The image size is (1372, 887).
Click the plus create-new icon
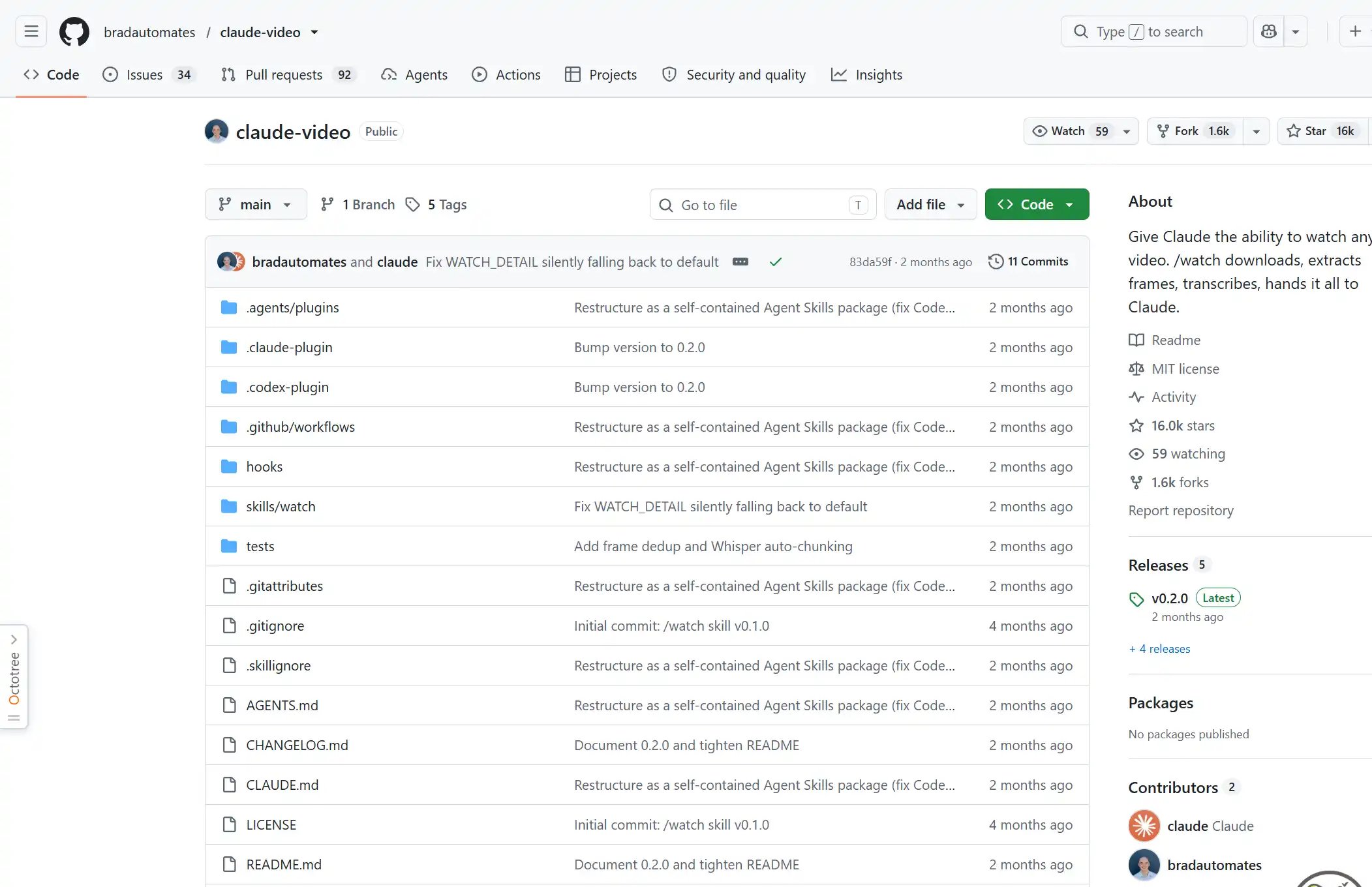pos(1355,31)
